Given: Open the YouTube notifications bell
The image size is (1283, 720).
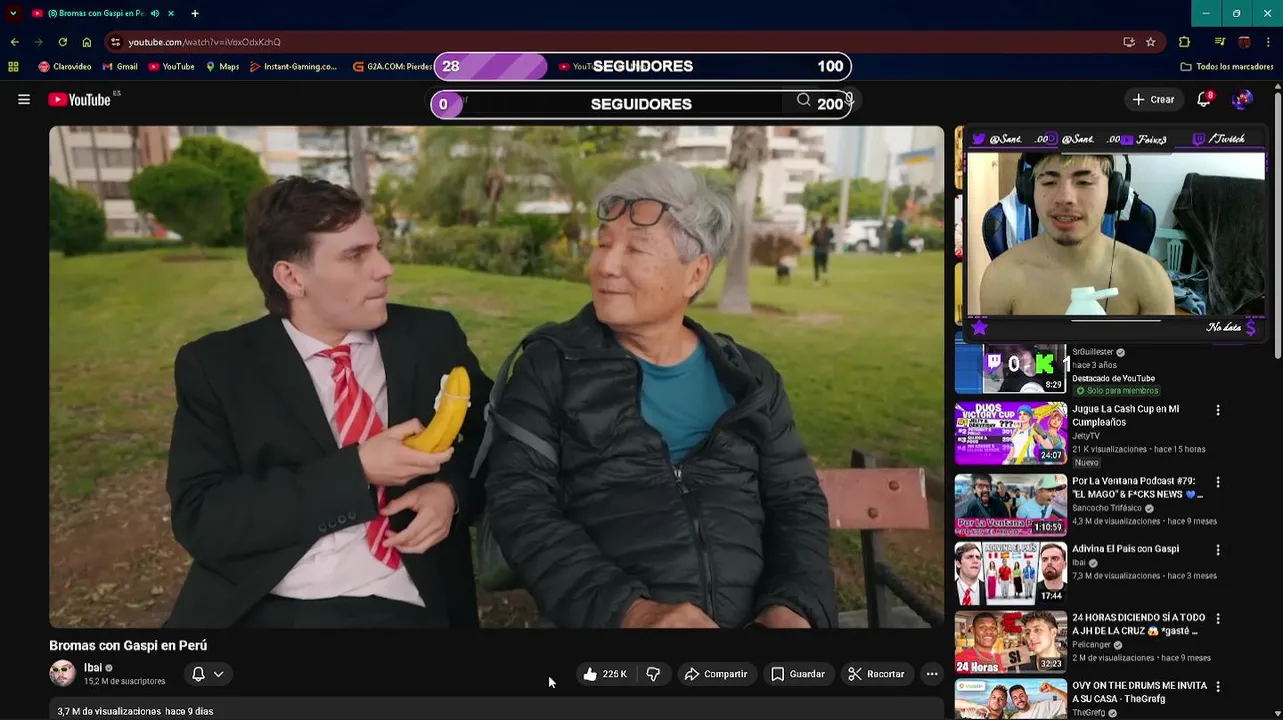Looking at the screenshot, I should [1204, 99].
